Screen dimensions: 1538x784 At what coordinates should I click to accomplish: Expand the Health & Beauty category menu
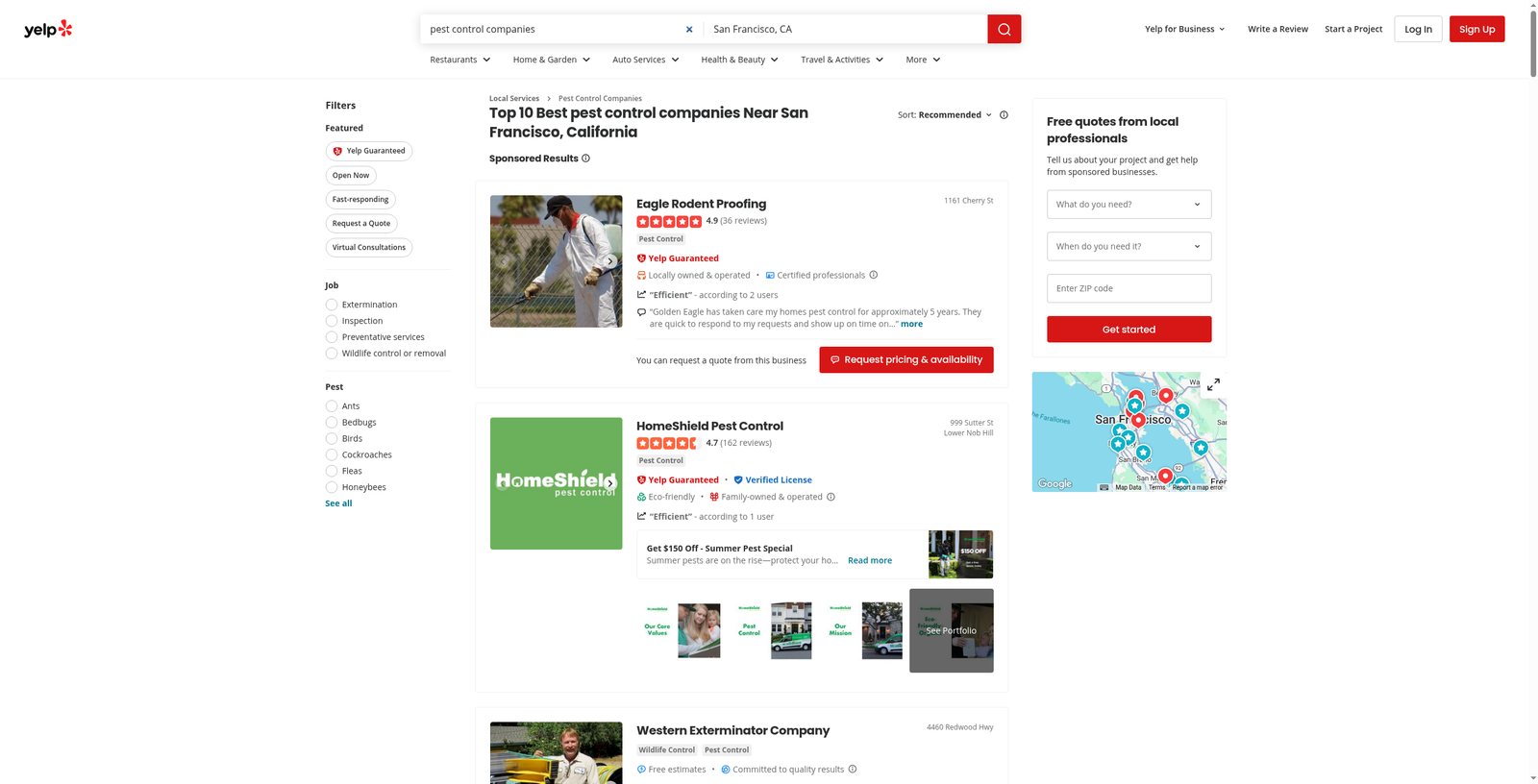pos(740,60)
